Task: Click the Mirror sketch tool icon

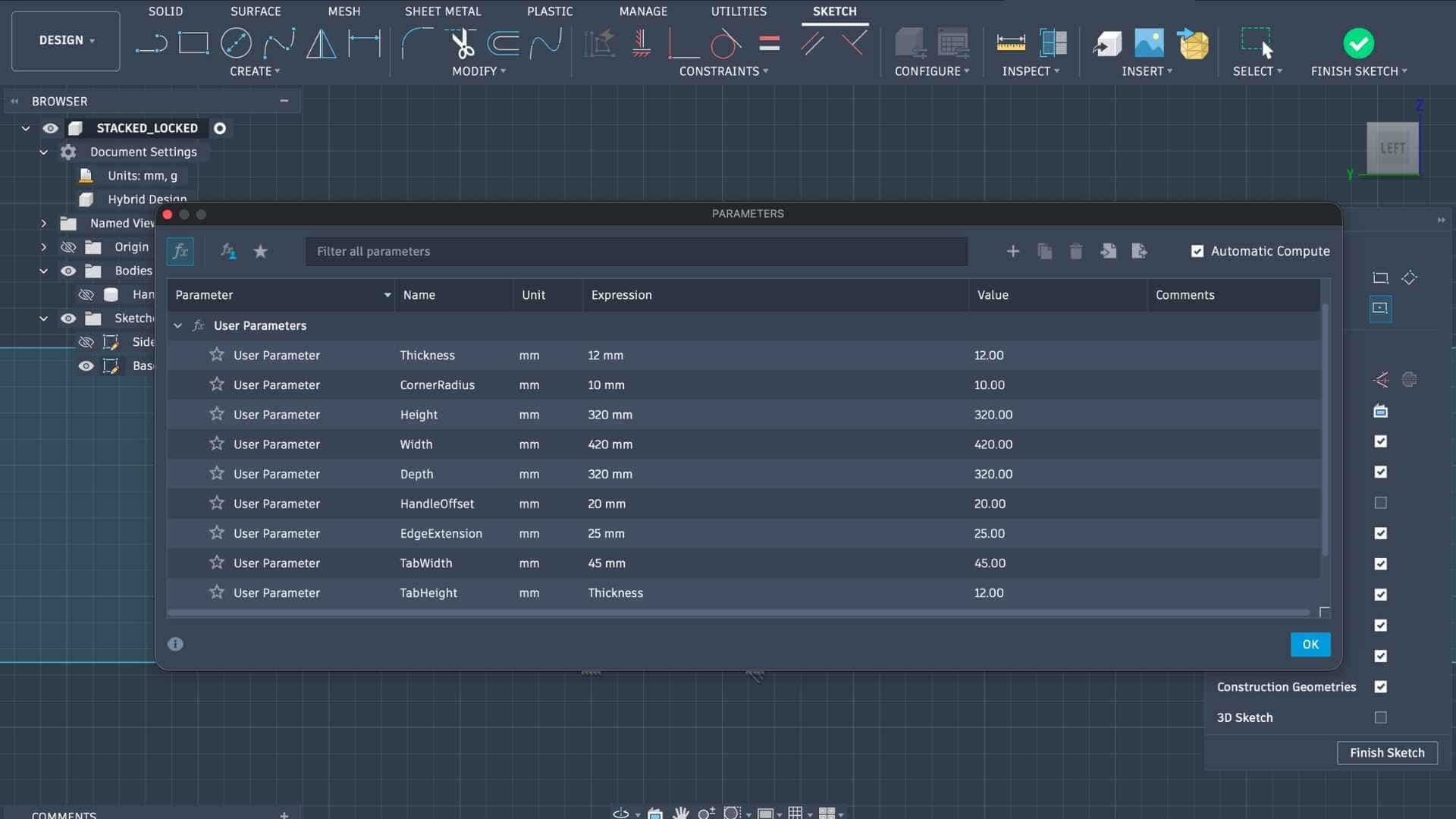Action: pos(321,43)
